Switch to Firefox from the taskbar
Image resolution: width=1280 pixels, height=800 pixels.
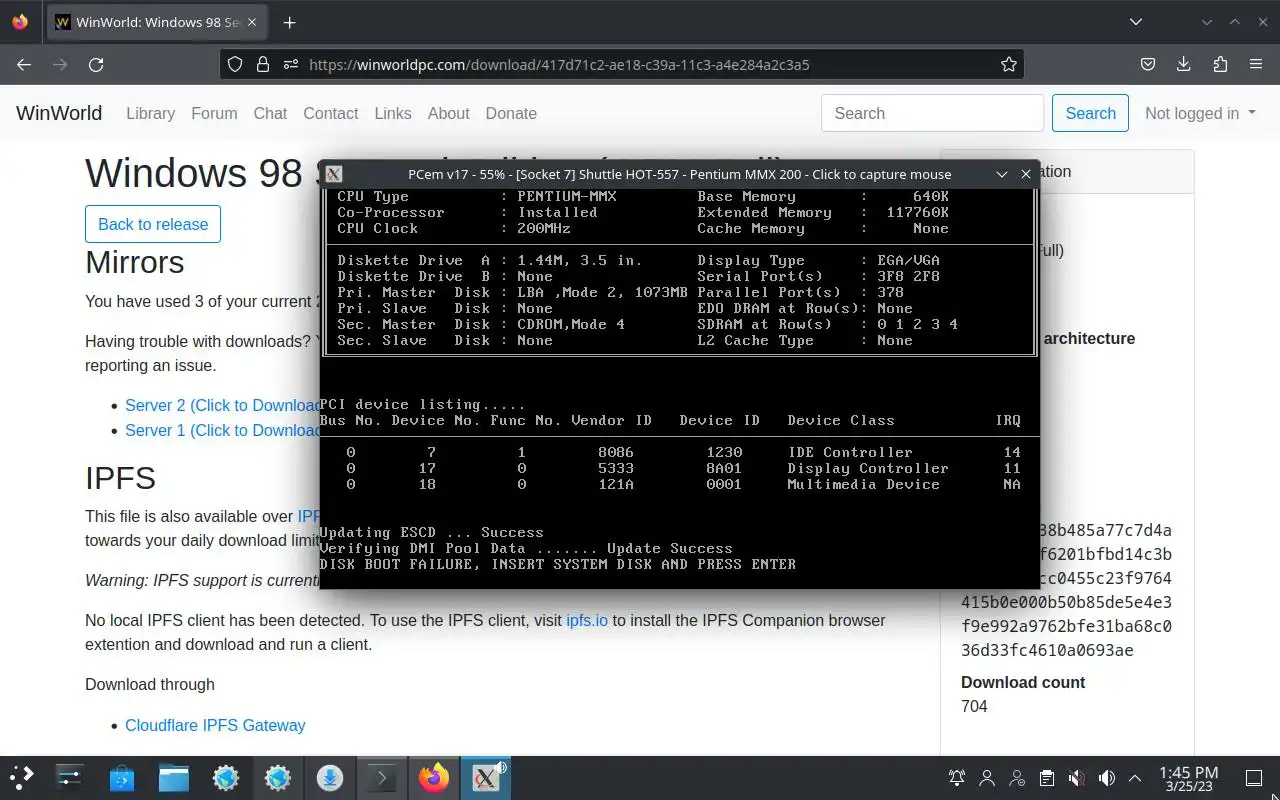pos(434,777)
